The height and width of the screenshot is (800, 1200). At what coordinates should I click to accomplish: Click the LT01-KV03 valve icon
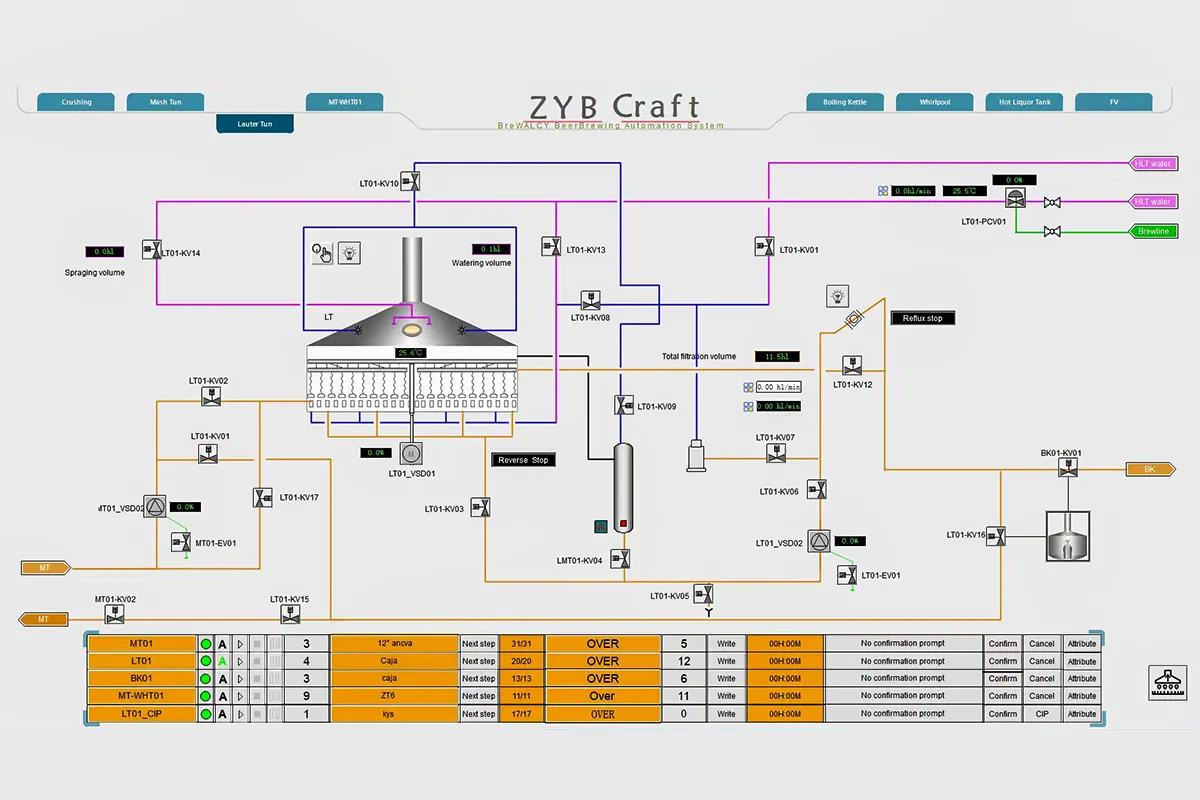click(481, 507)
